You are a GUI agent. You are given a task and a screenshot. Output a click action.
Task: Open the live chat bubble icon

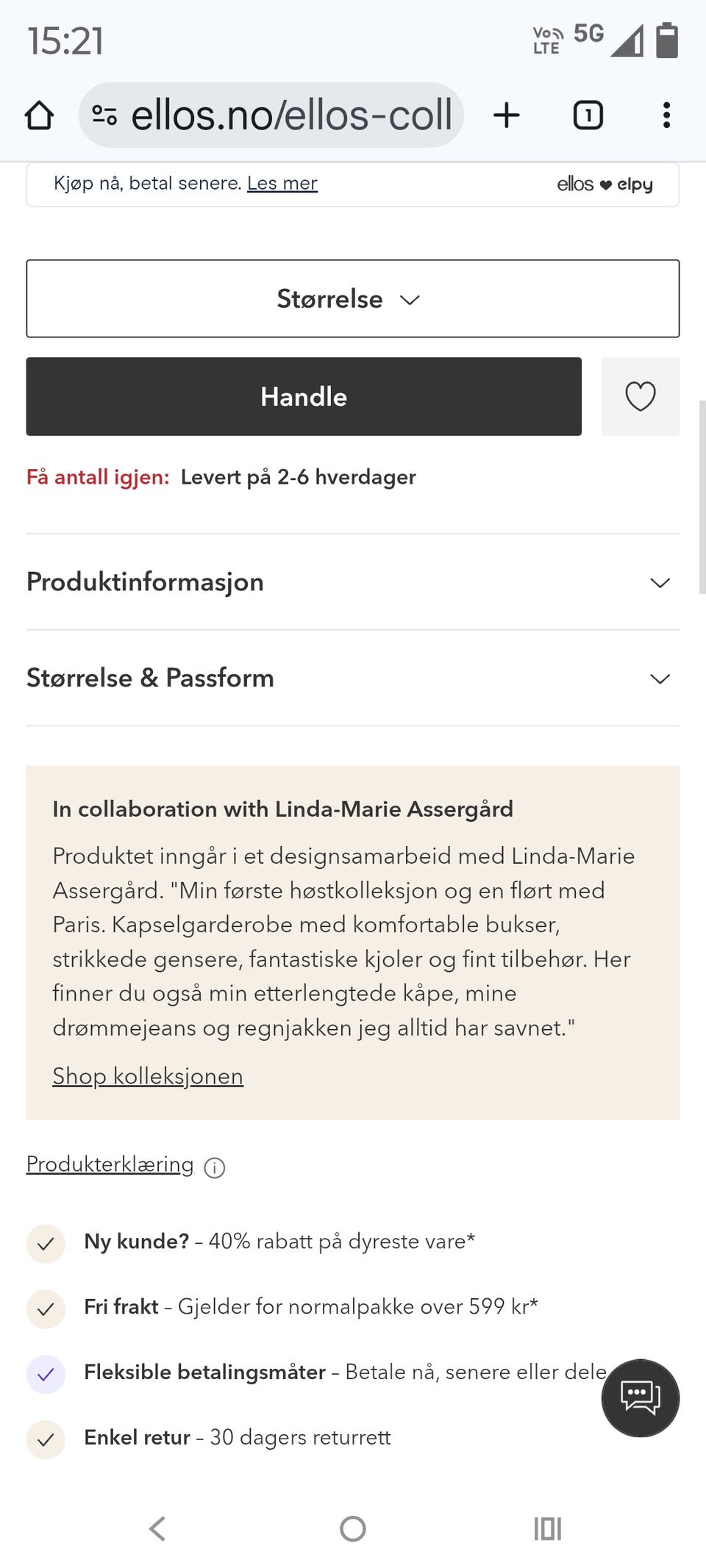click(x=640, y=1397)
